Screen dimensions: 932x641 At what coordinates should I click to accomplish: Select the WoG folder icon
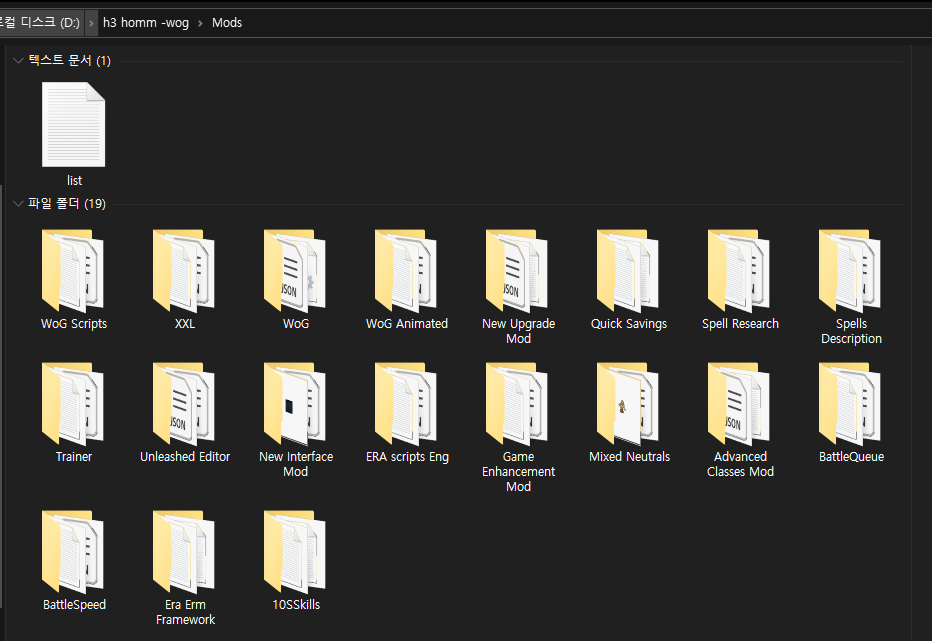(295, 271)
